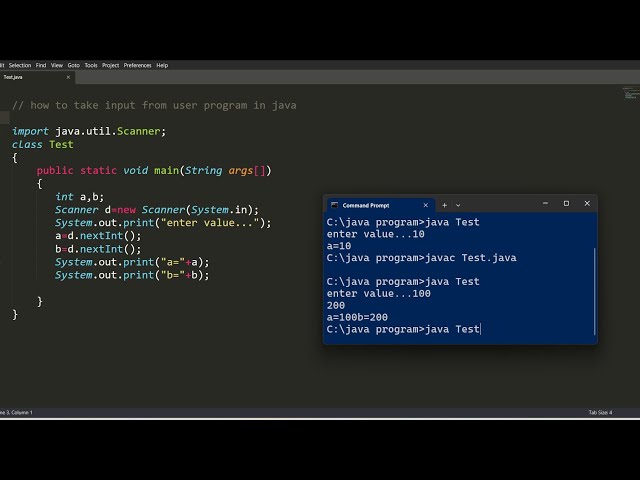Screen dimensions: 640x480
Task: Select the Command Prompt terminal tab
Action: click(x=380, y=205)
